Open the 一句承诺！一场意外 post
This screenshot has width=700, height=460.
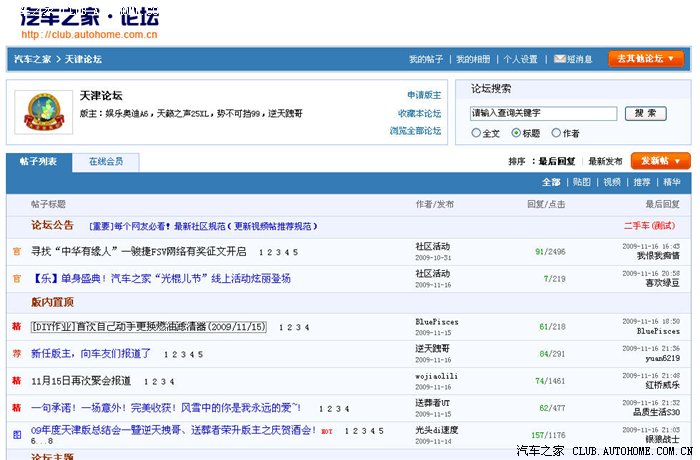click(x=166, y=408)
